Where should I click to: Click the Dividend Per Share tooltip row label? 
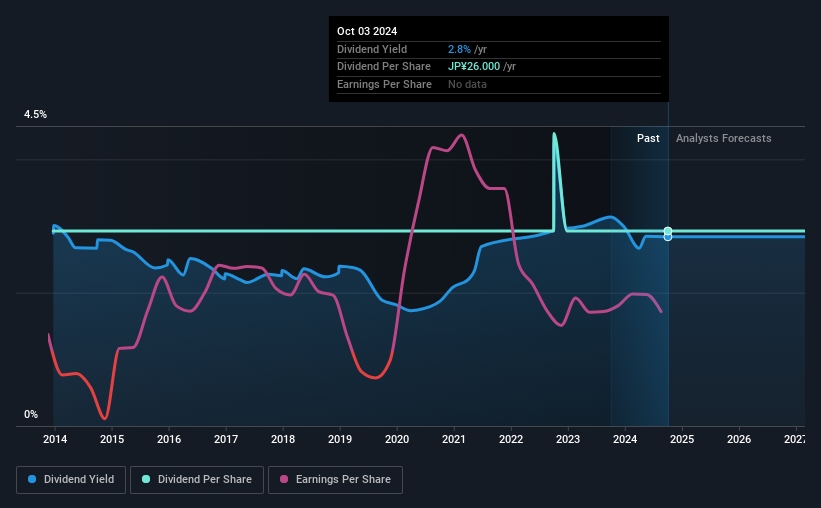tap(384, 67)
